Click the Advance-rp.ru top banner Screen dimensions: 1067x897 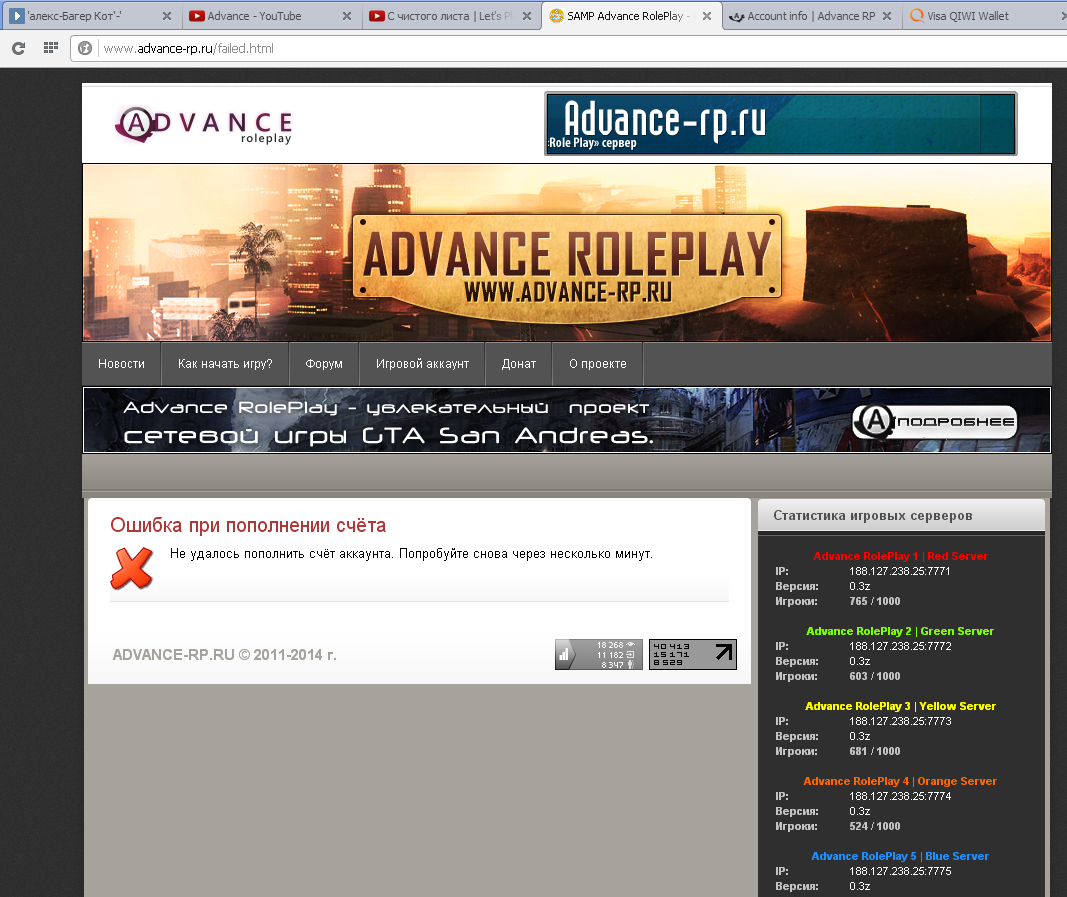pyautogui.click(x=781, y=124)
